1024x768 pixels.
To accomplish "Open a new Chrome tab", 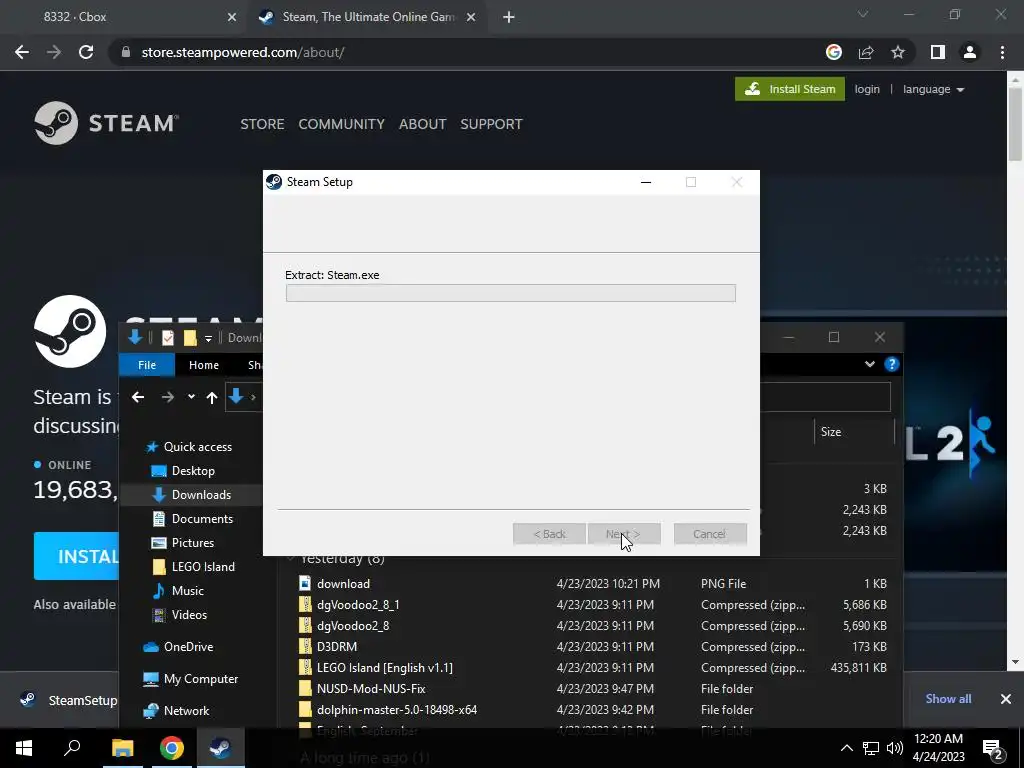I will pos(509,18).
